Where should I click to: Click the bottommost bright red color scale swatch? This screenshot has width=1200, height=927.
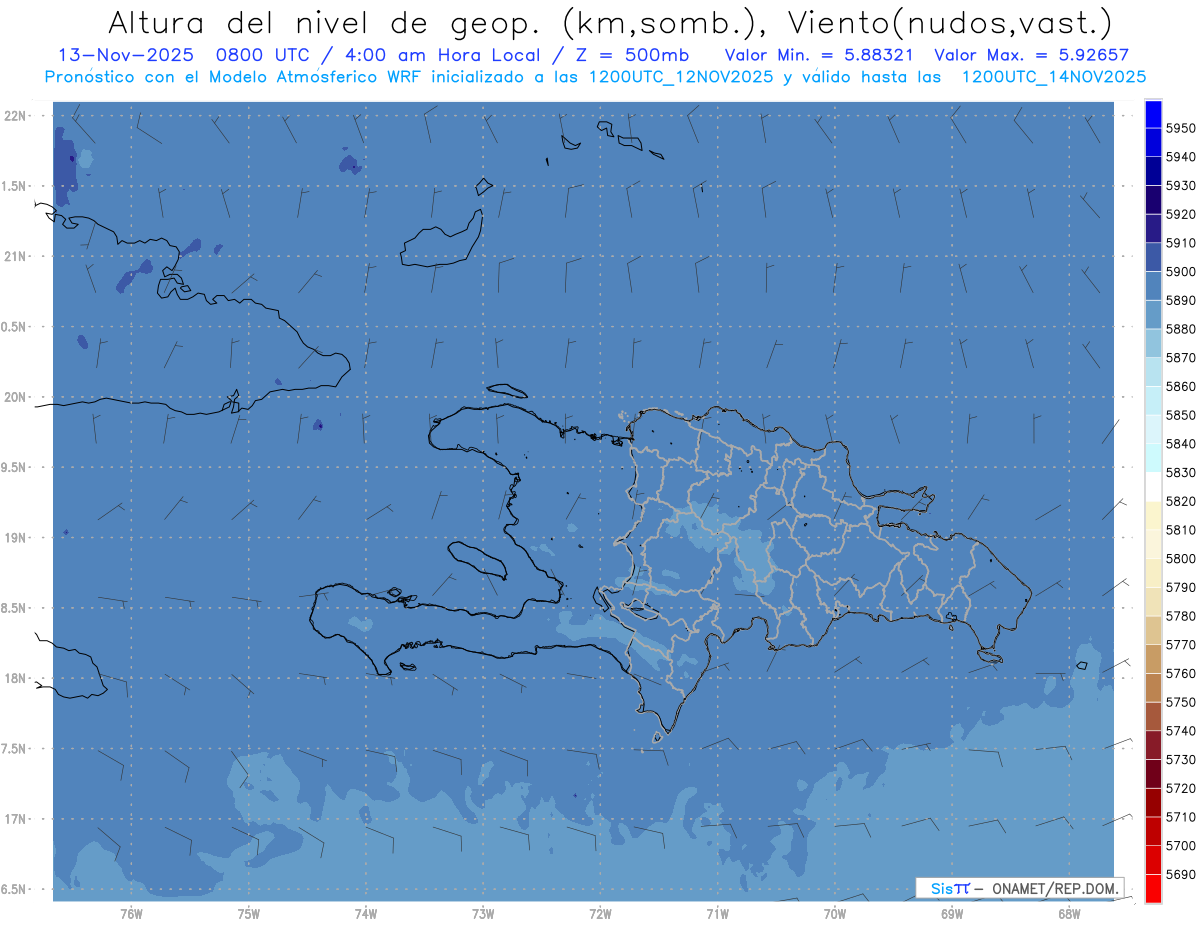(1153, 888)
